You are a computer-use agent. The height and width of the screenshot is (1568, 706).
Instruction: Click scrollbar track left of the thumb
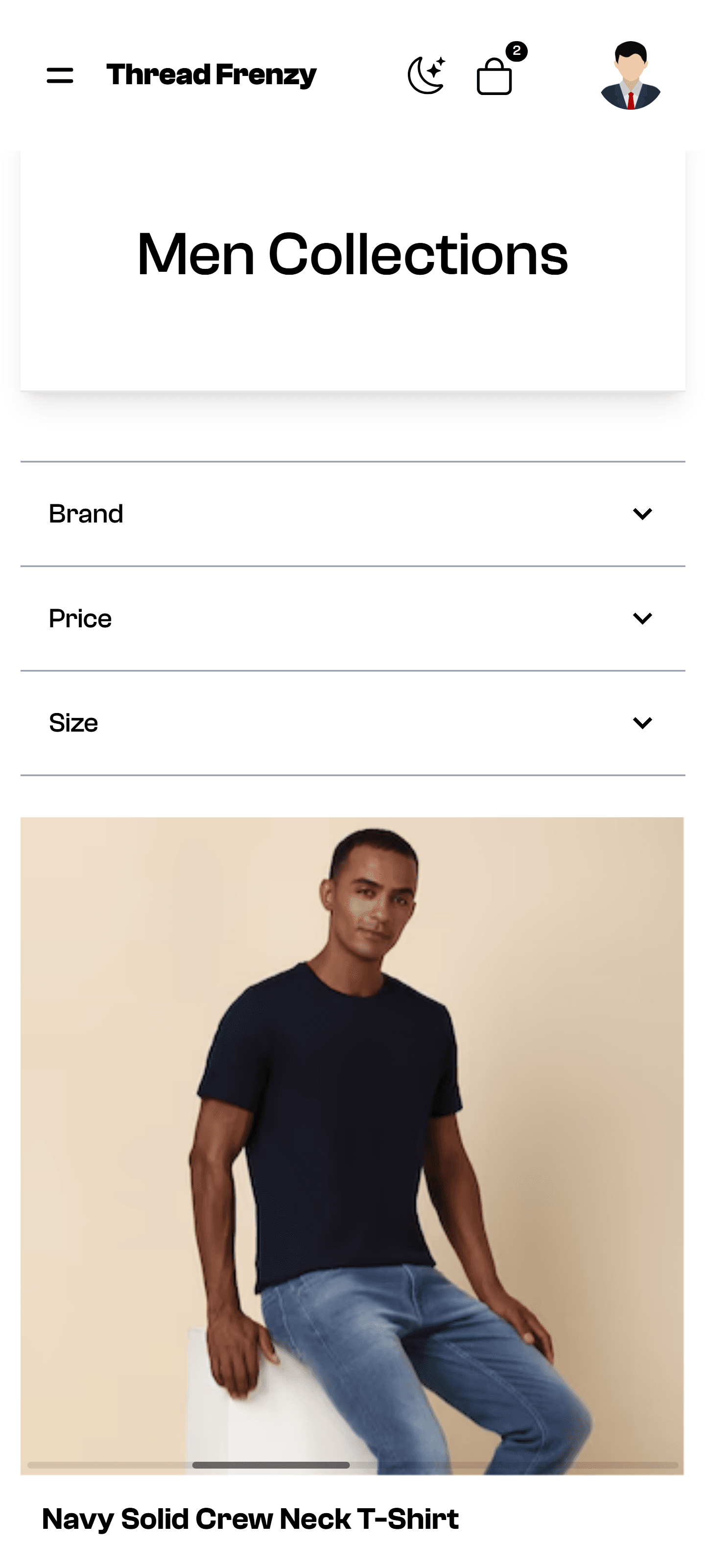click(x=110, y=1465)
